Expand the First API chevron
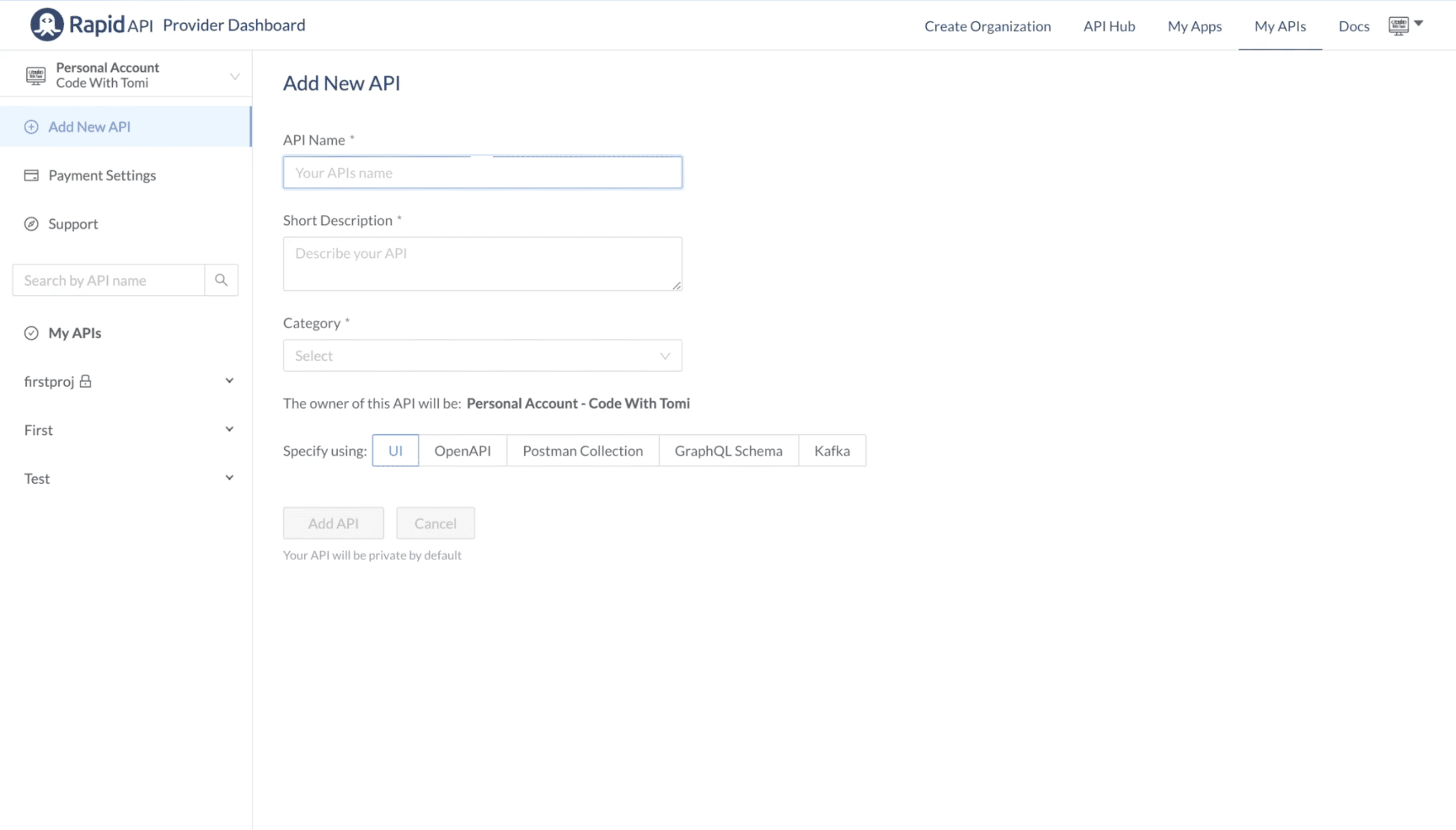1456x830 pixels. [x=229, y=429]
